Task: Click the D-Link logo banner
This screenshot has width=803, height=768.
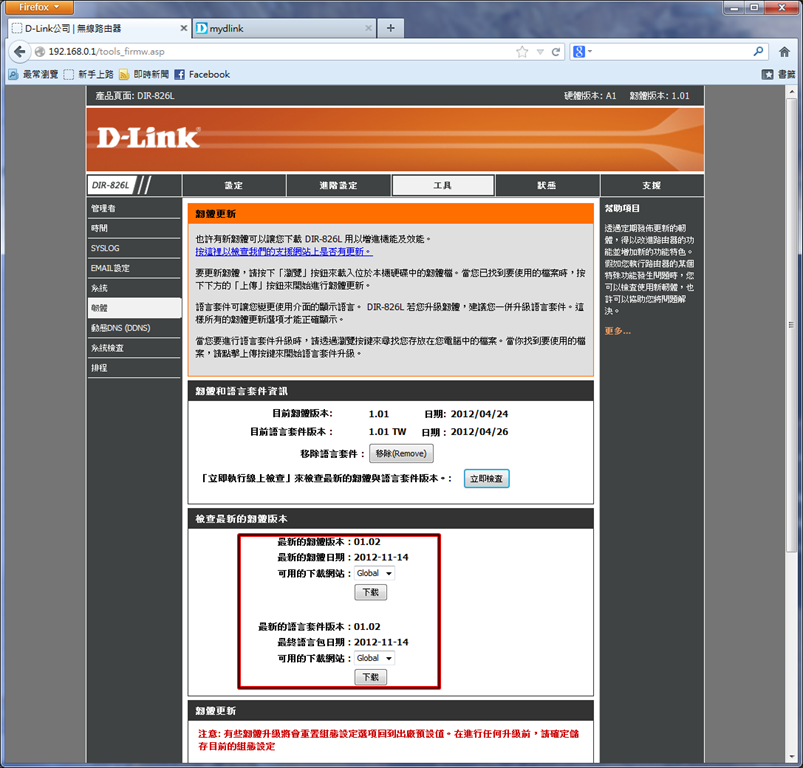Action: (148, 138)
